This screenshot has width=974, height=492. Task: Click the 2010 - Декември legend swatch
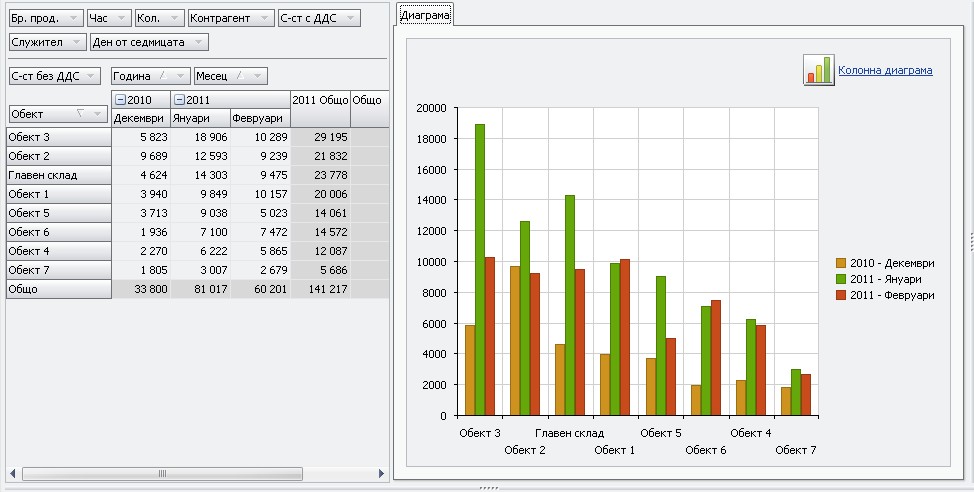point(841,263)
